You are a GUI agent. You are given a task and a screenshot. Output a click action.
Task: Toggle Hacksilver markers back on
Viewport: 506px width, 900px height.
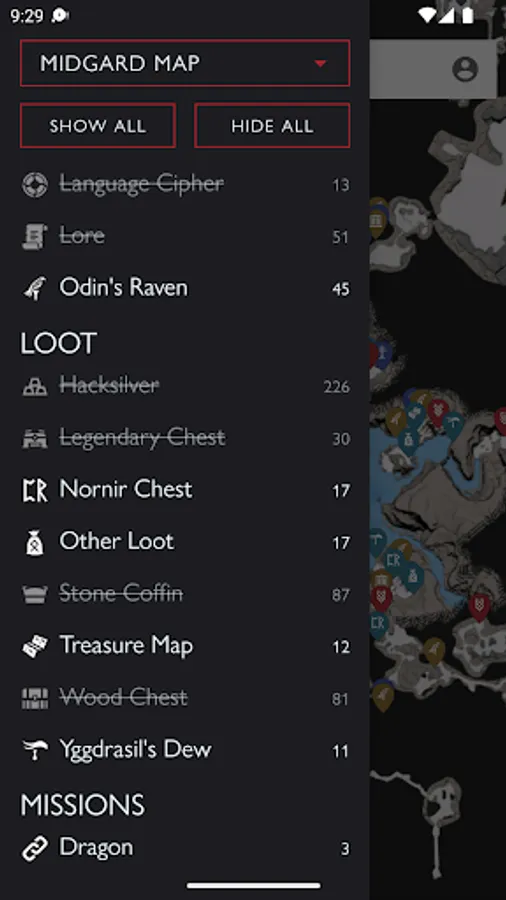pos(185,386)
